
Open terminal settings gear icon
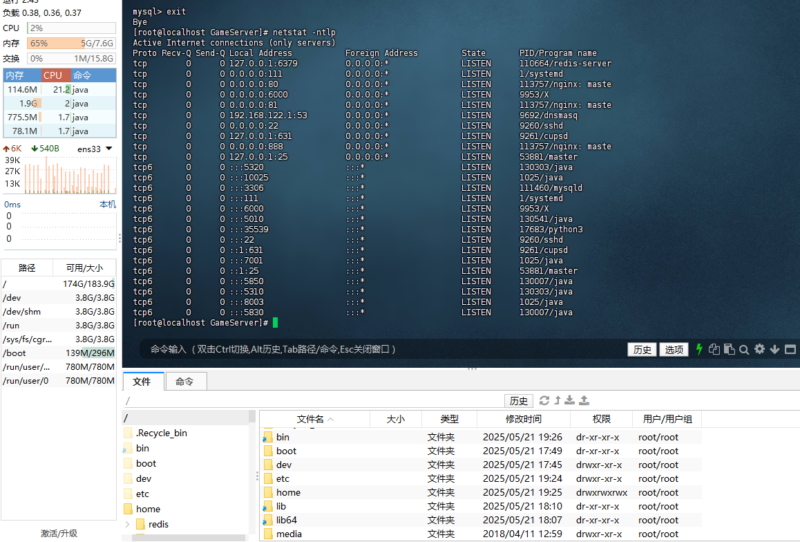[760, 350]
